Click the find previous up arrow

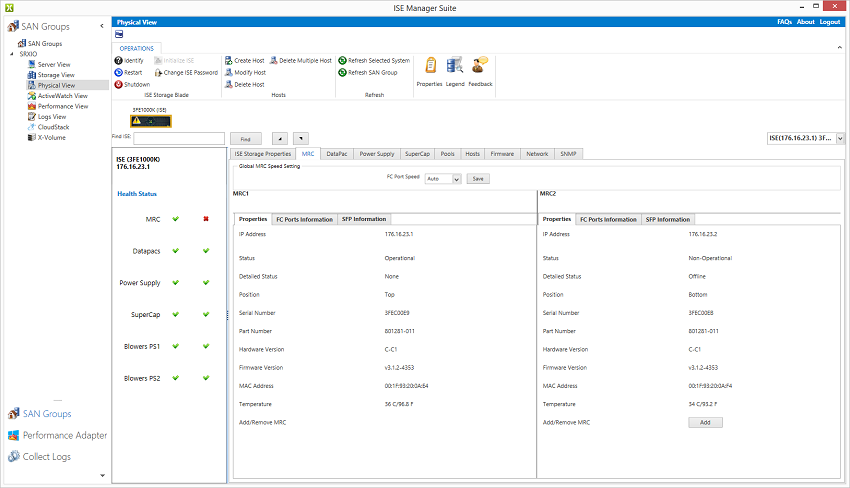click(x=279, y=139)
